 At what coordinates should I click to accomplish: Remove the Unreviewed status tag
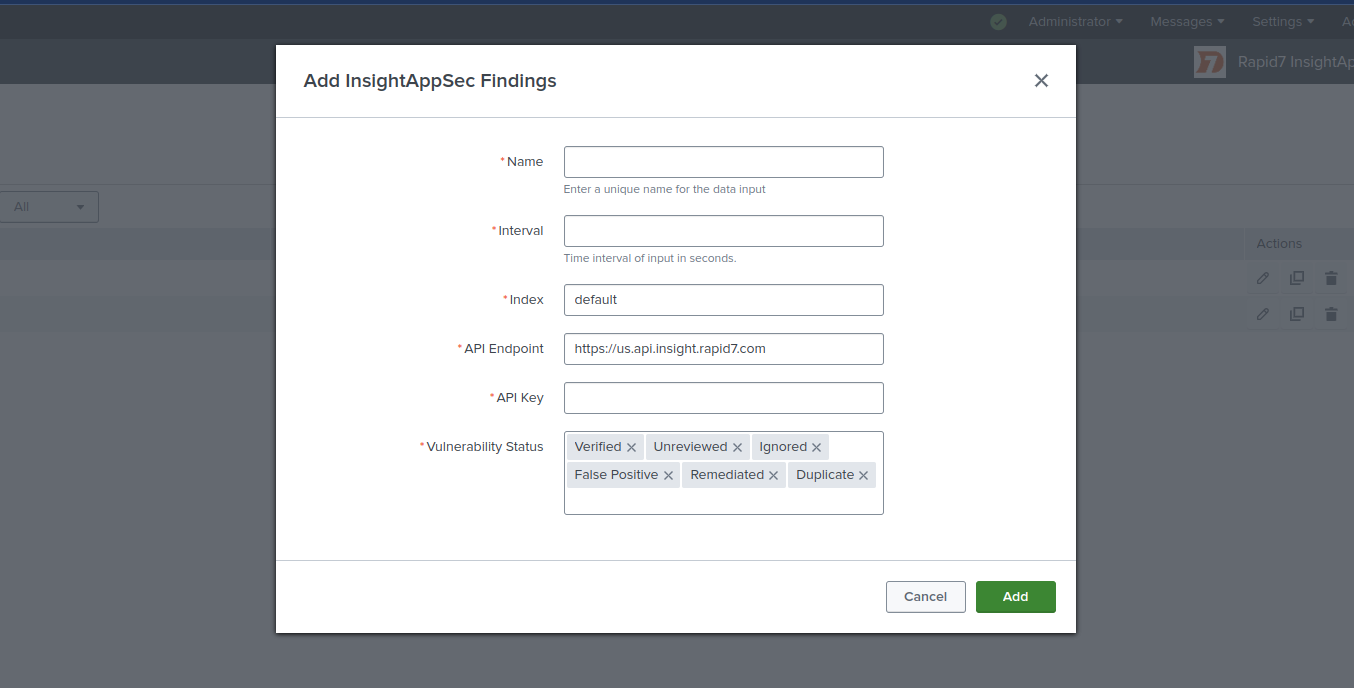click(x=737, y=448)
